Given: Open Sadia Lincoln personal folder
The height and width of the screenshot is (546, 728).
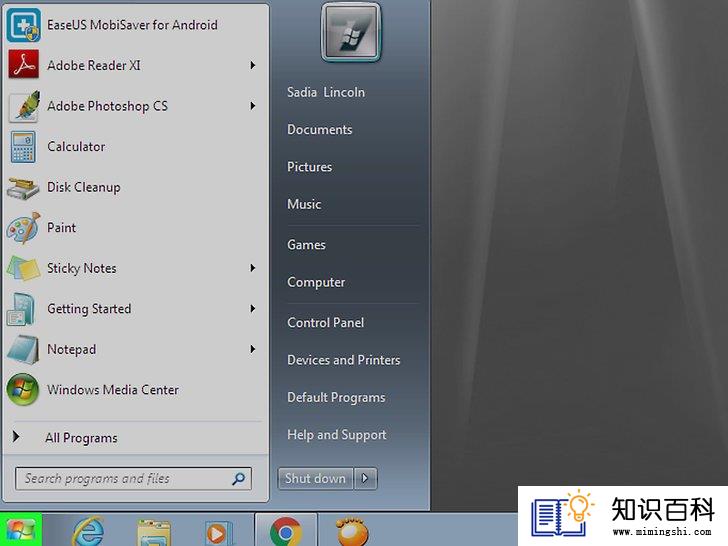Looking at the screenshot, I should pos(326,92).
